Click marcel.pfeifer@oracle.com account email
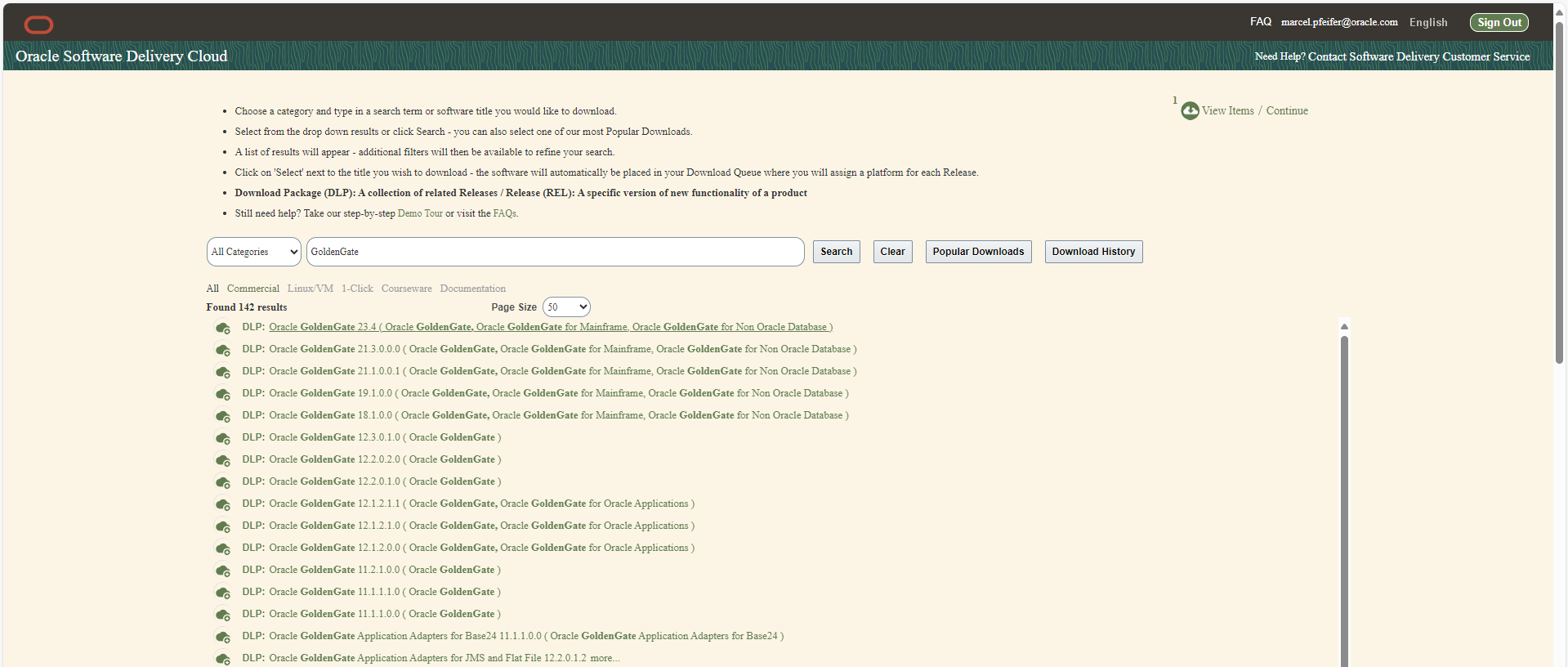Screen dimensions: 1568x667 pos(1339,22)
